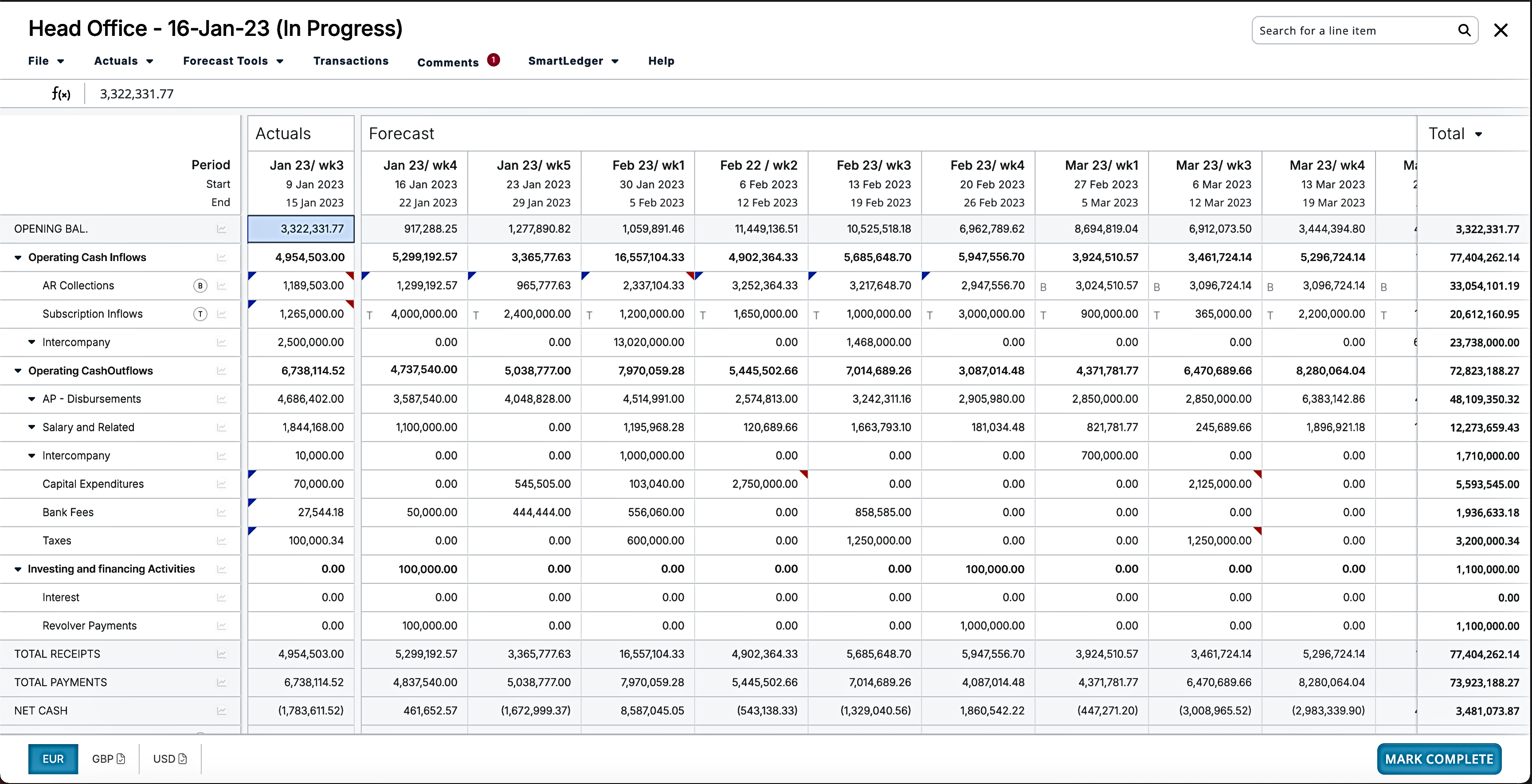Switch currency to EUR
The height and width of the screenshot is (784, 1532).
point(53,759)
